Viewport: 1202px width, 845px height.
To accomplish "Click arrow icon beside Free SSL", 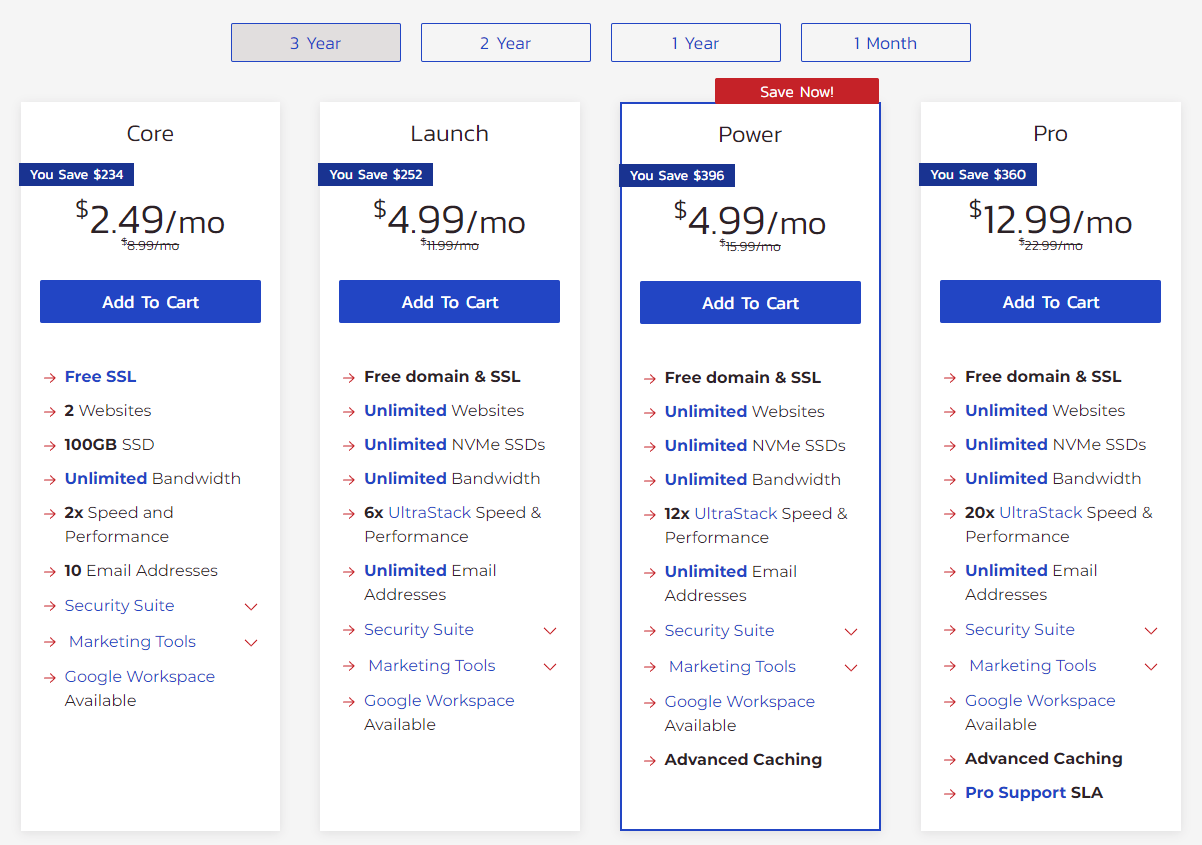I will pos(49,378).
